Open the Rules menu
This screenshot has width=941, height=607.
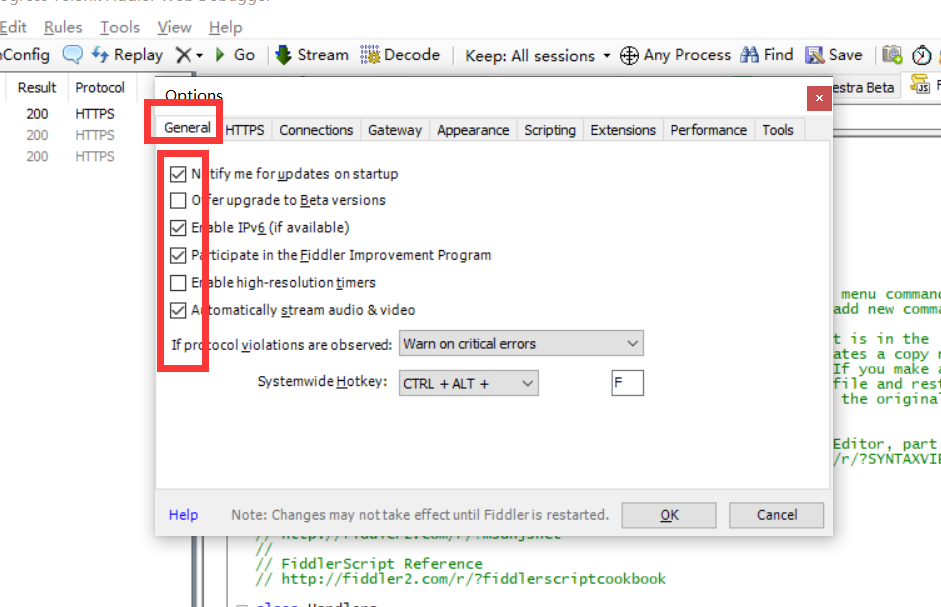point(63,27)
